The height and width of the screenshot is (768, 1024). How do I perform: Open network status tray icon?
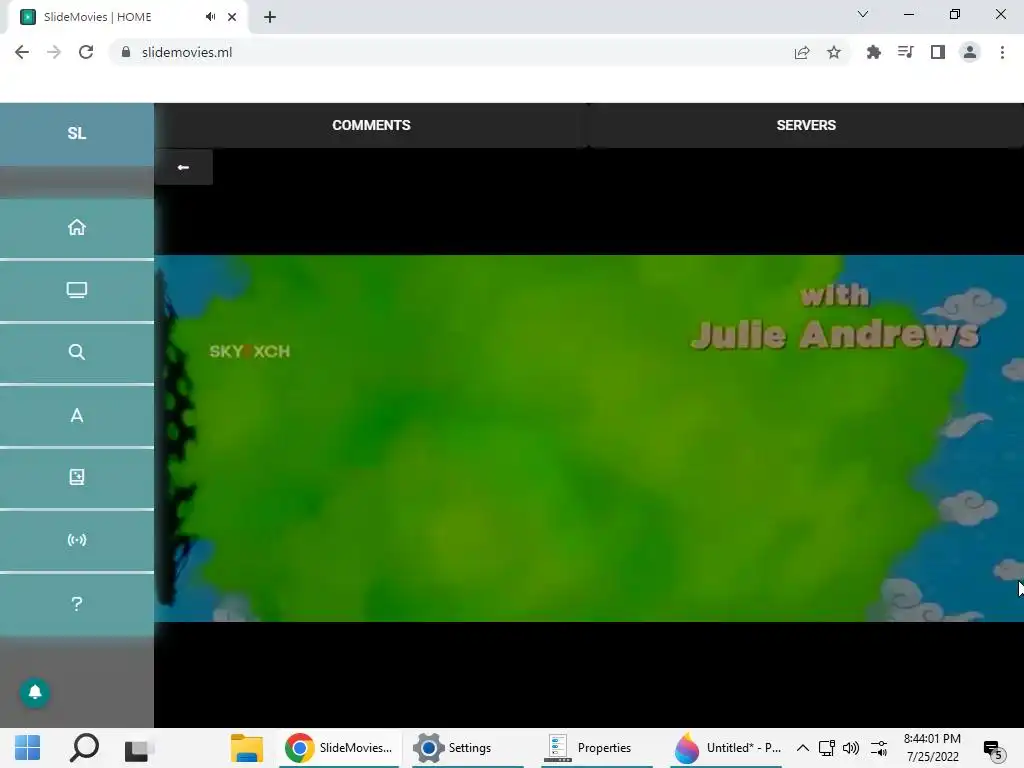(x=827, y=748)
